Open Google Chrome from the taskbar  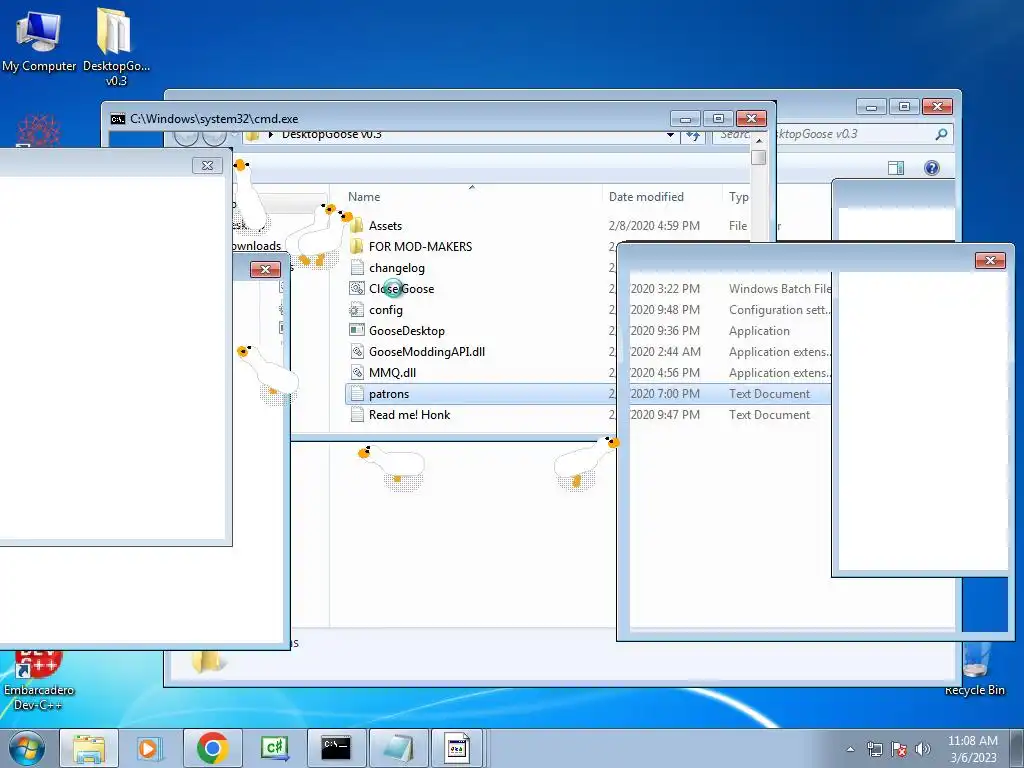[x=212, y=748]
